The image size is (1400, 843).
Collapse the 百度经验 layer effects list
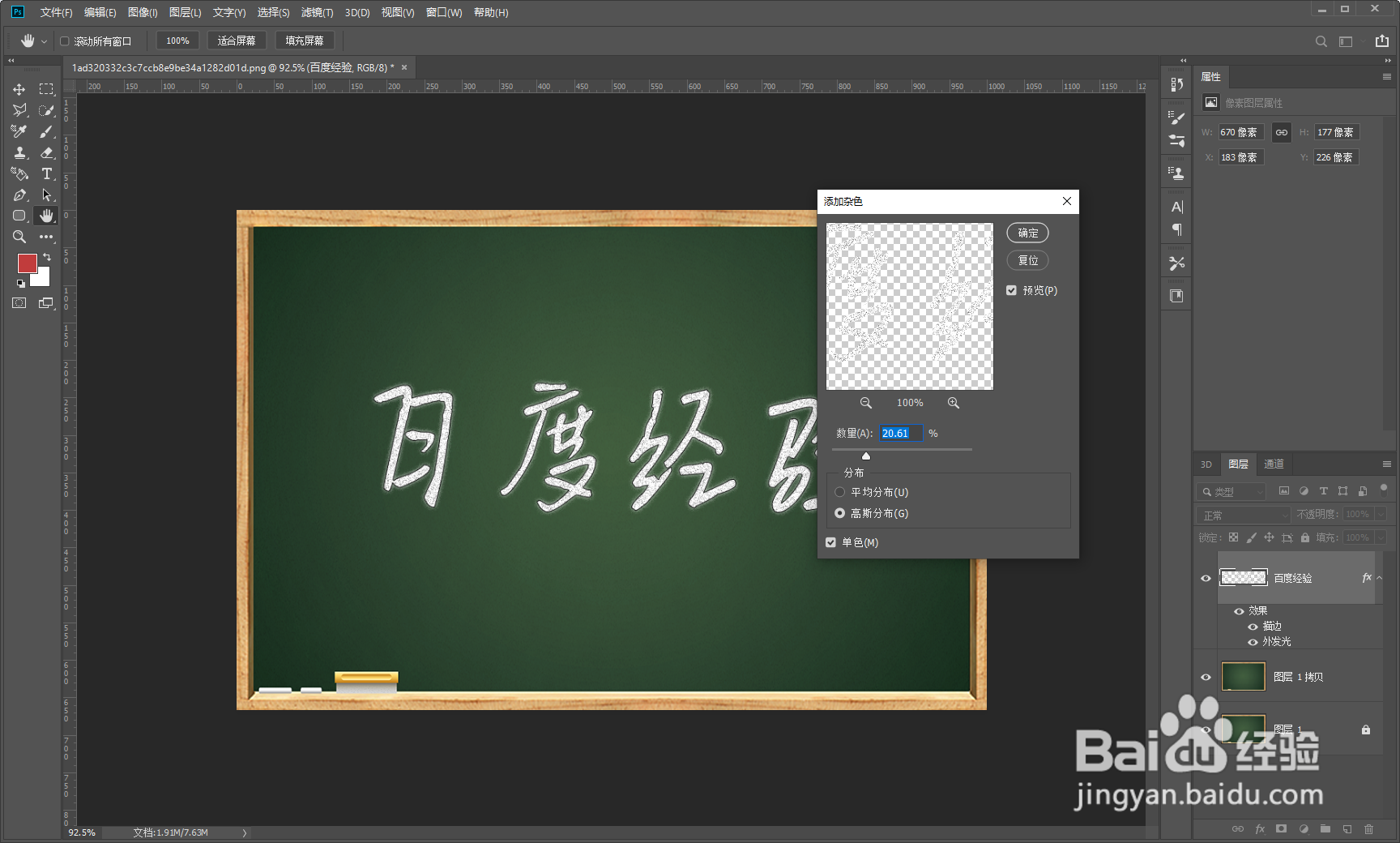pyautogui.click(x=1380, y=577)
